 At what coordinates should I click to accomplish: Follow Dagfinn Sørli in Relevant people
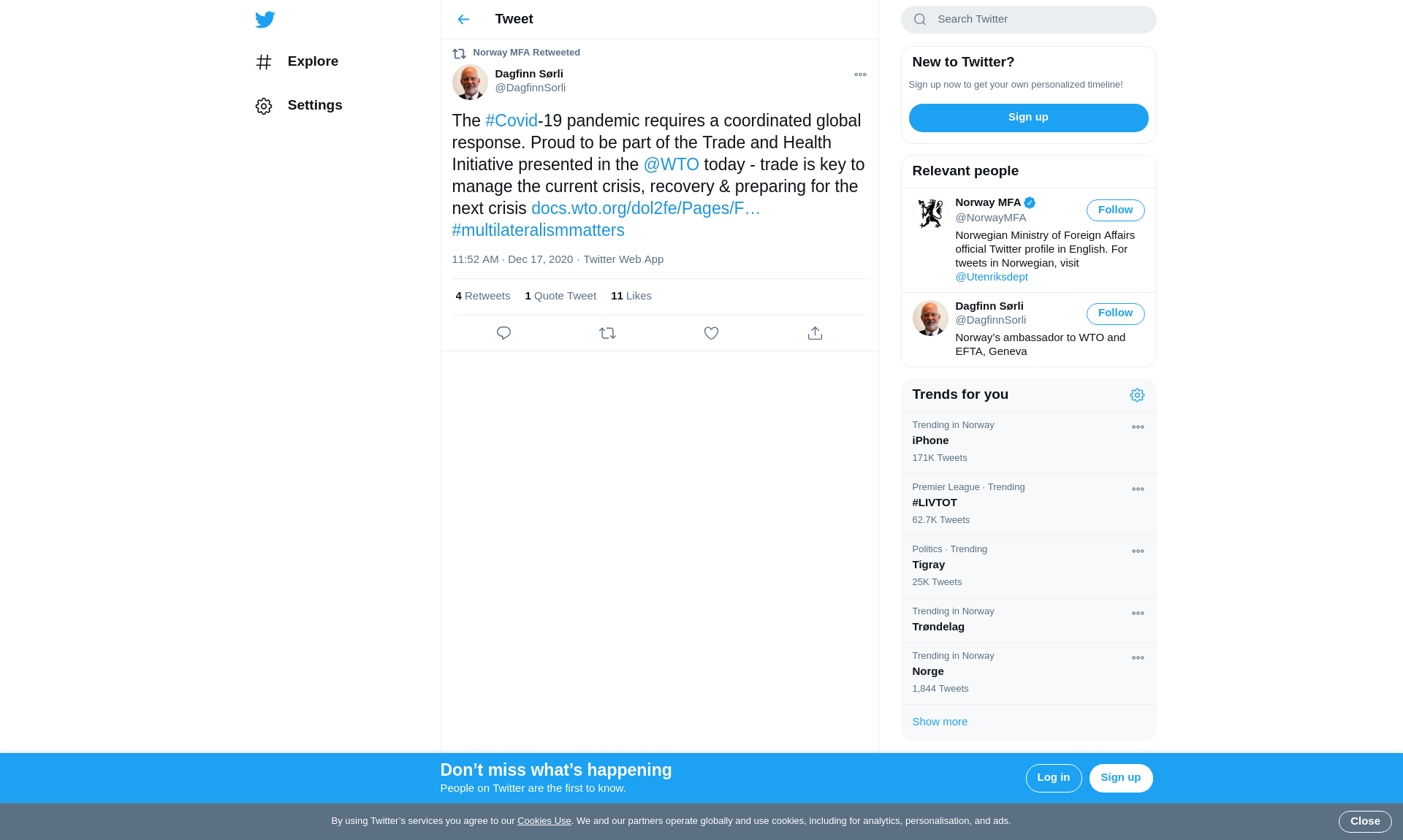[x=1115, y=313]
